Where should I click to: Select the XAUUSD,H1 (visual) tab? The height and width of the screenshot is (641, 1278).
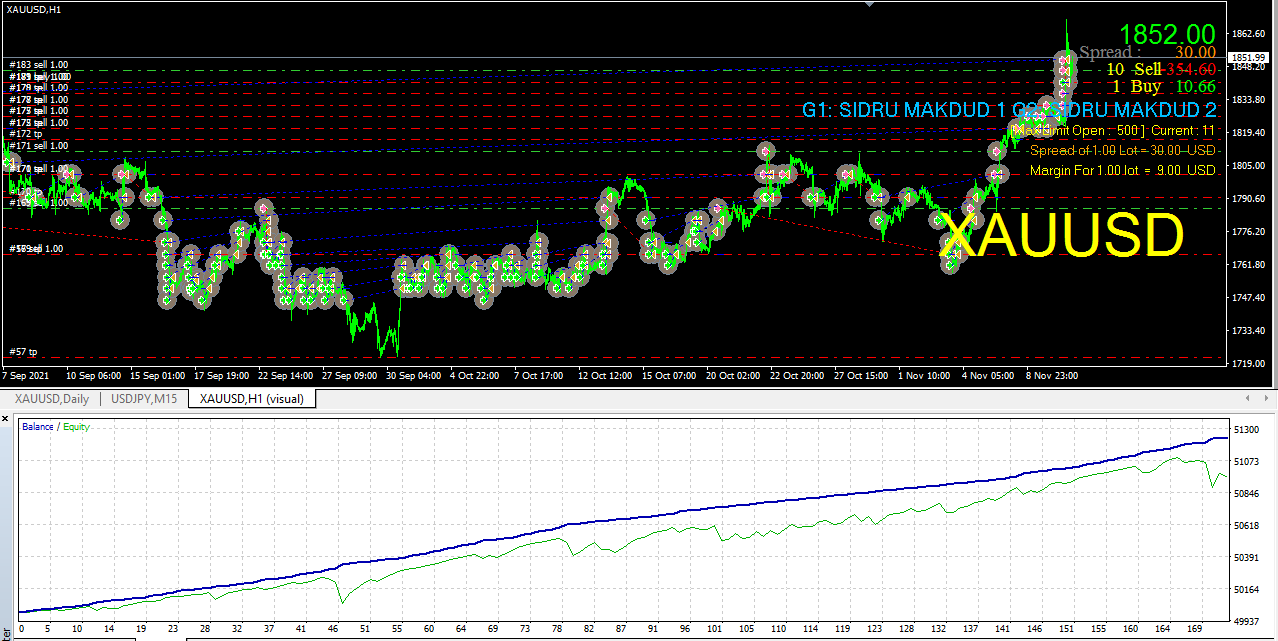coord(253,398)
